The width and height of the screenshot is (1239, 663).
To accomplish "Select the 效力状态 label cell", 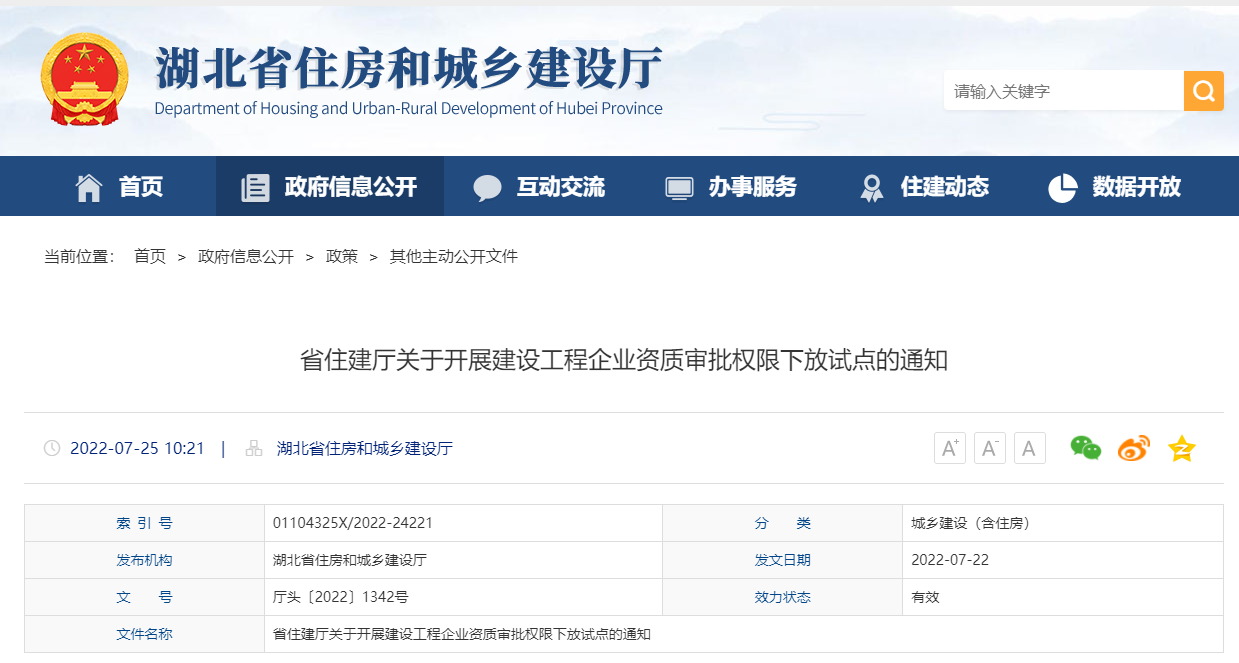I will tap(782, 597).
